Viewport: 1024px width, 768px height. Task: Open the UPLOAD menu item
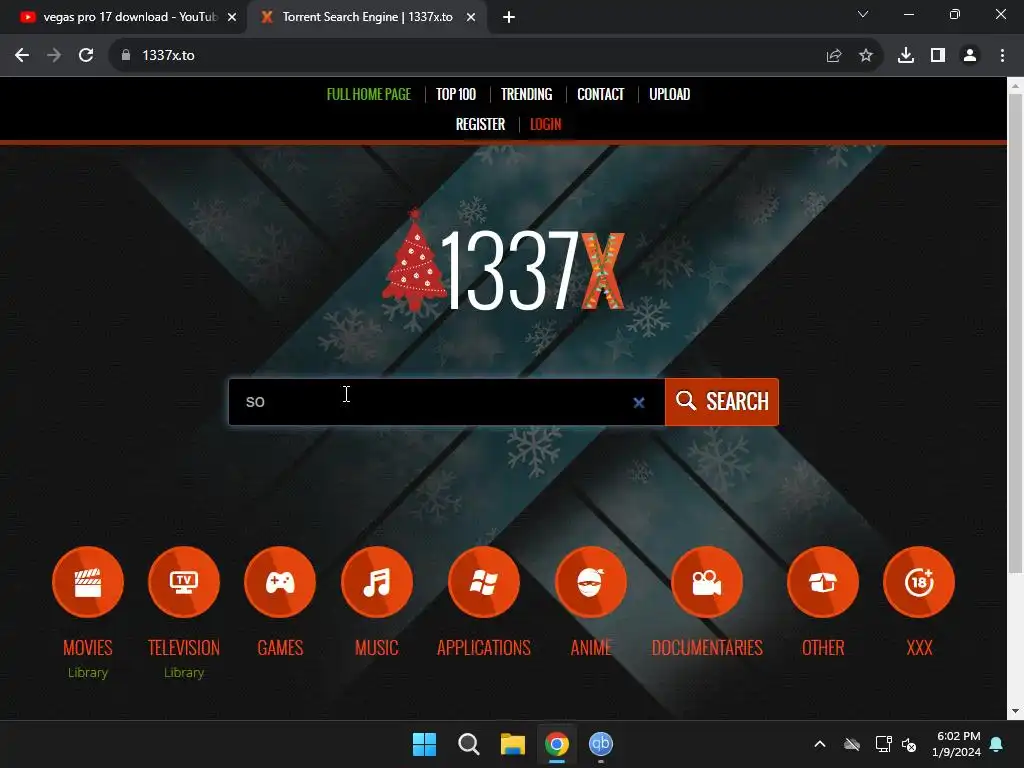coord(669,94)
